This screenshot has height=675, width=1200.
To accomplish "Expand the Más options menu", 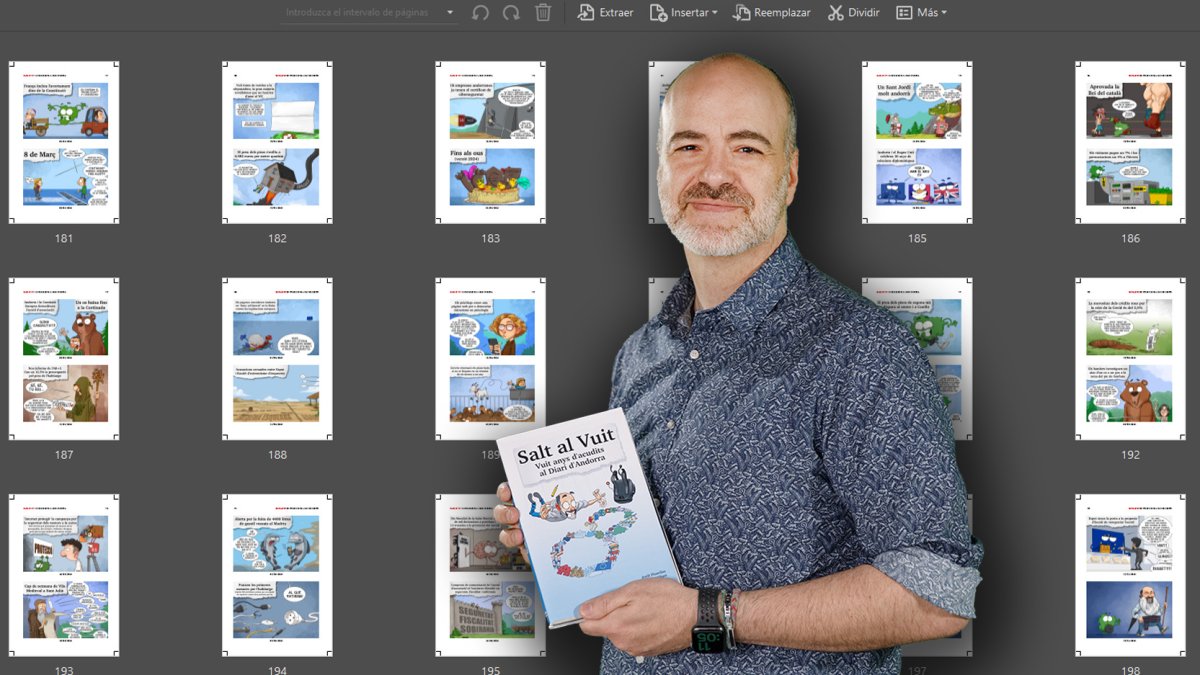I will [921, 13].
